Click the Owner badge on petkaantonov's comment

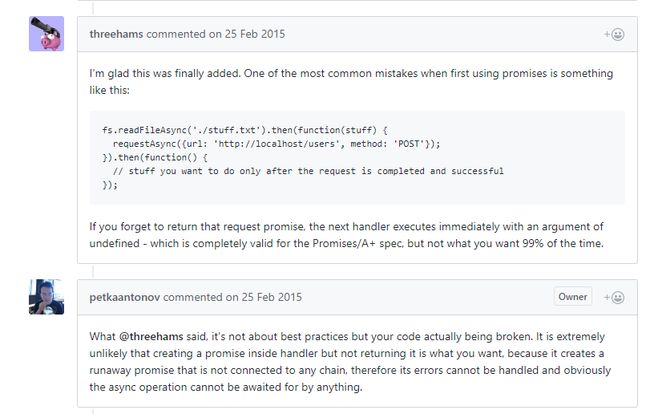tap(572, 297)
